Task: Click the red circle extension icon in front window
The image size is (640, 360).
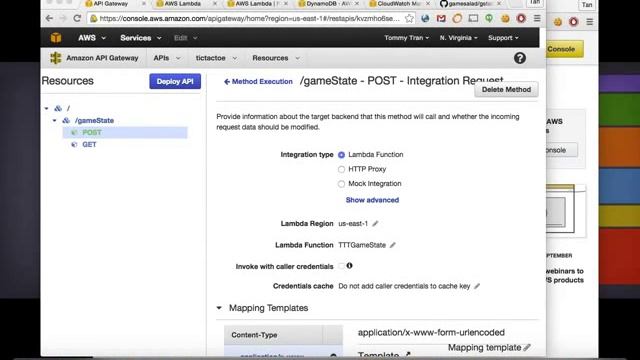Action: 521,18
